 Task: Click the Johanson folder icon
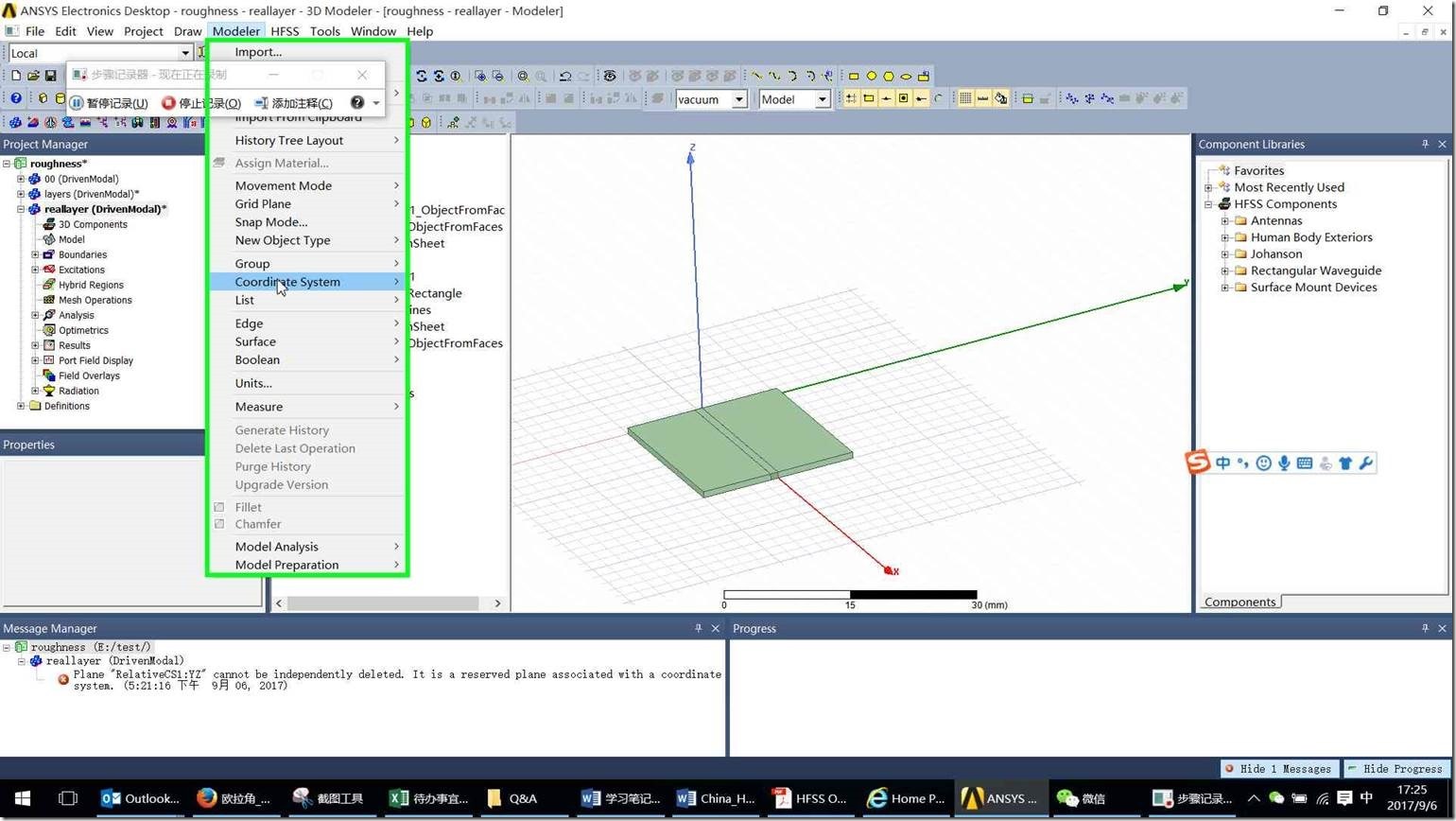pos(1241,253)
